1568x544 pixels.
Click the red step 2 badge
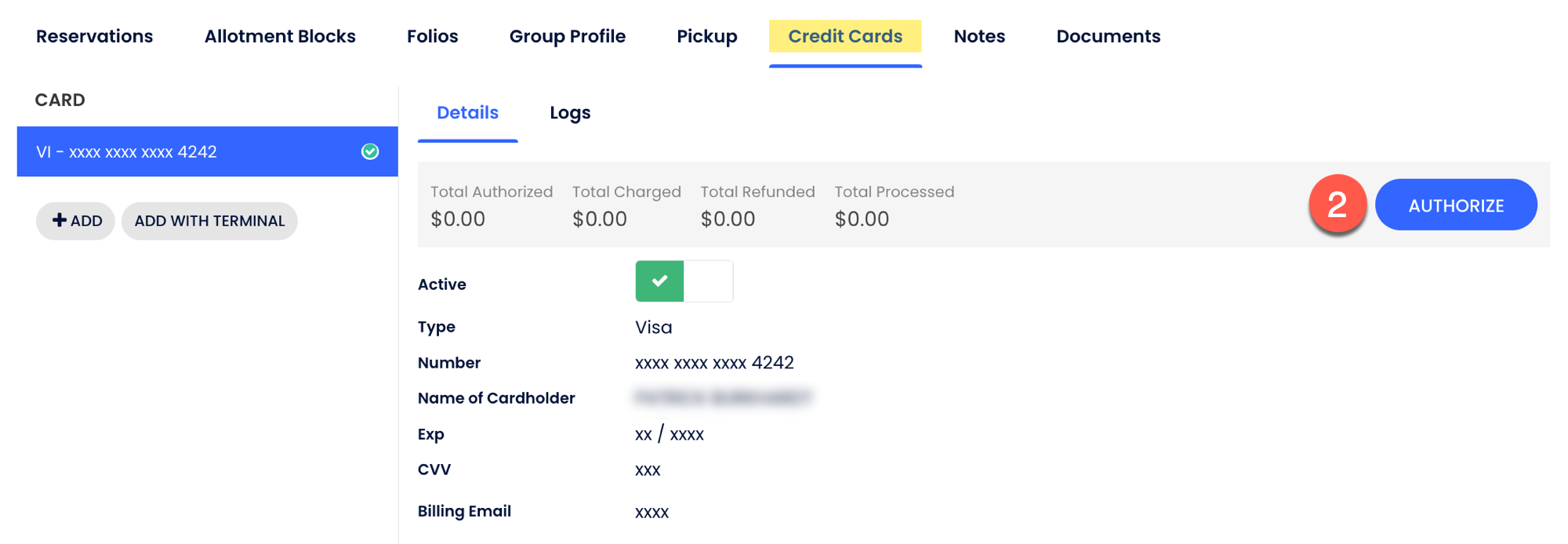point(1337,204)
